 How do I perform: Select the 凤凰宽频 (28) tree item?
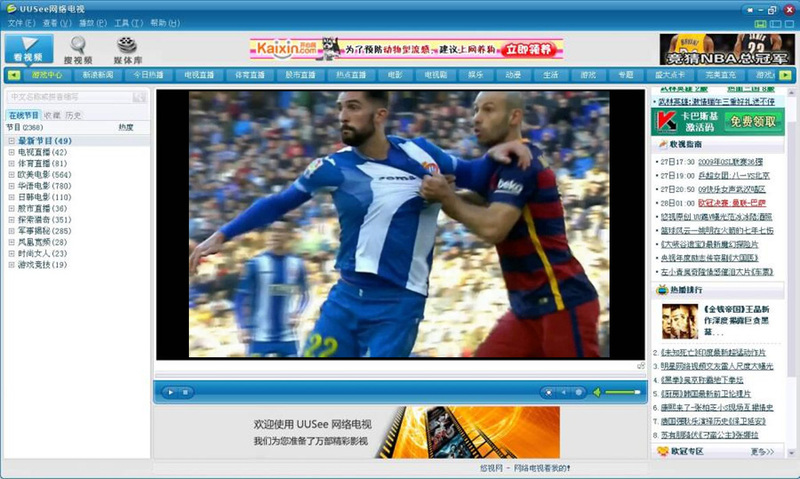pos(42,242)
